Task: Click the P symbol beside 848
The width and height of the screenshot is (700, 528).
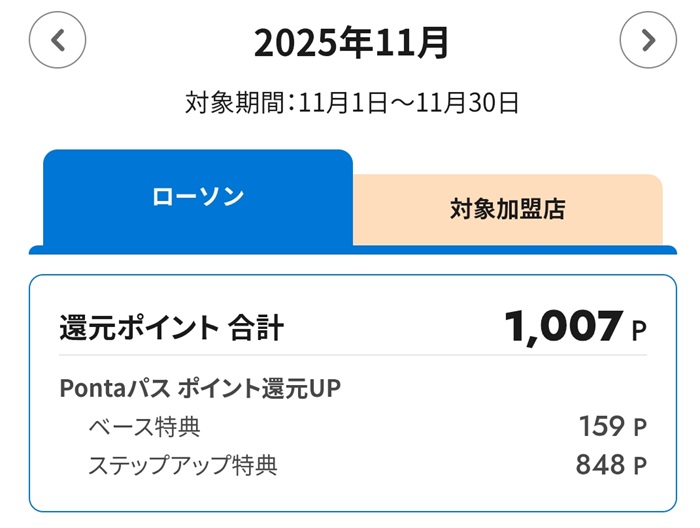Action: (x=640, y=466)
